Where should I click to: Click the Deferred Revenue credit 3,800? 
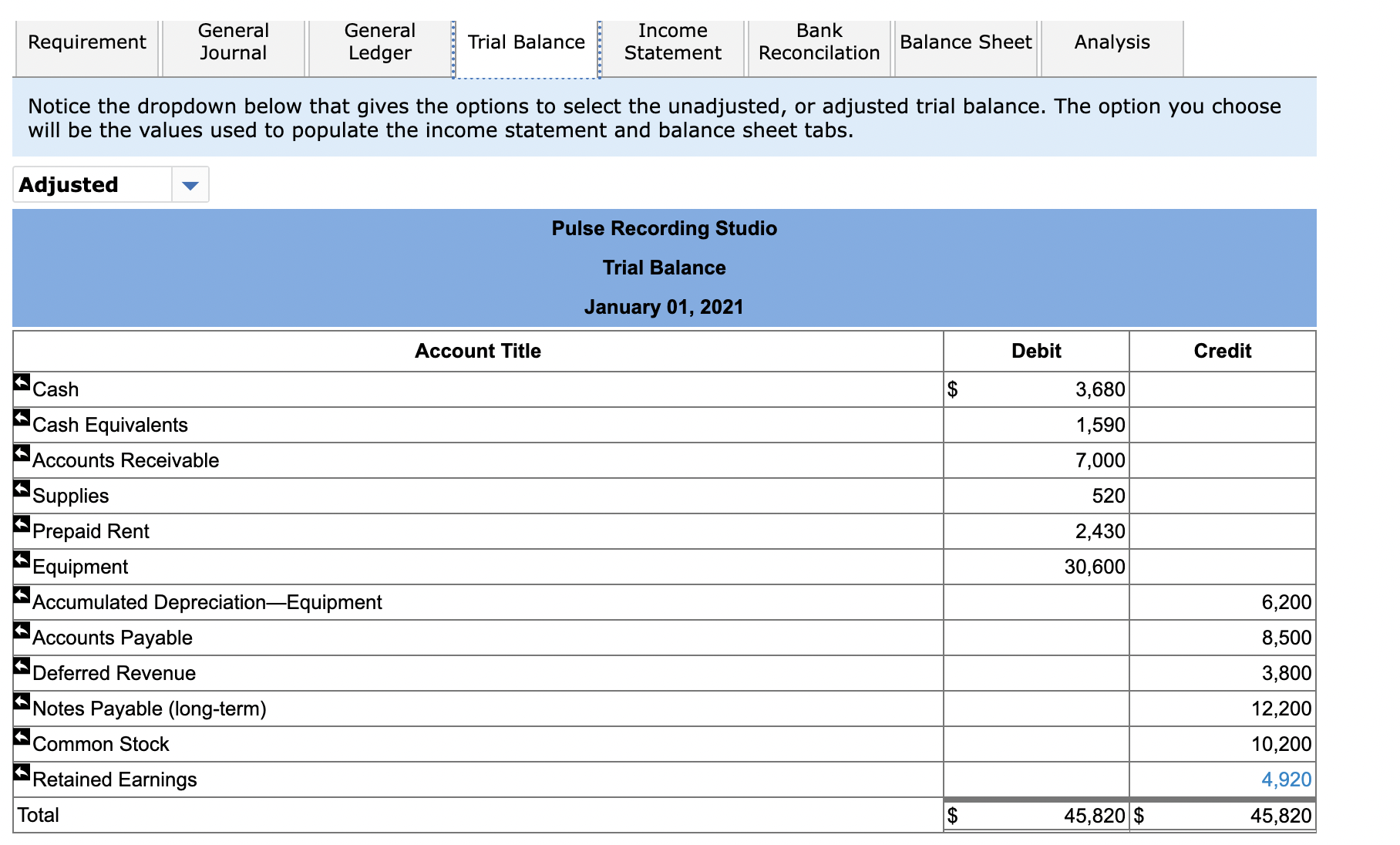coord(1286,673)
